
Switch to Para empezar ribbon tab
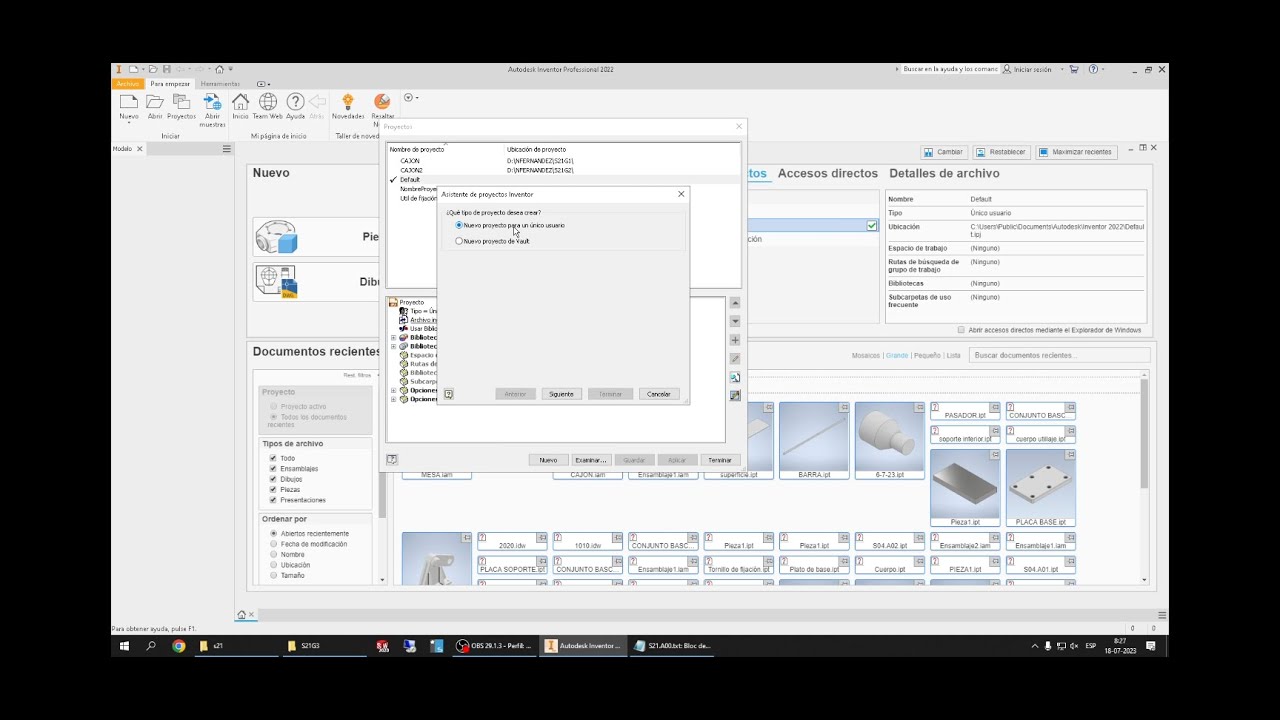coord(170,84)
